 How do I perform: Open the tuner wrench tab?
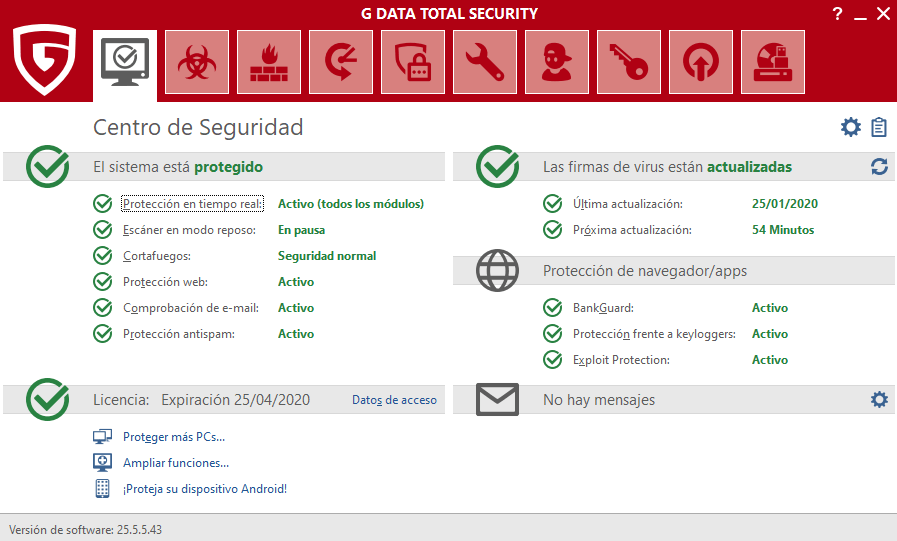pyautogui.click(x=485, y=62)
